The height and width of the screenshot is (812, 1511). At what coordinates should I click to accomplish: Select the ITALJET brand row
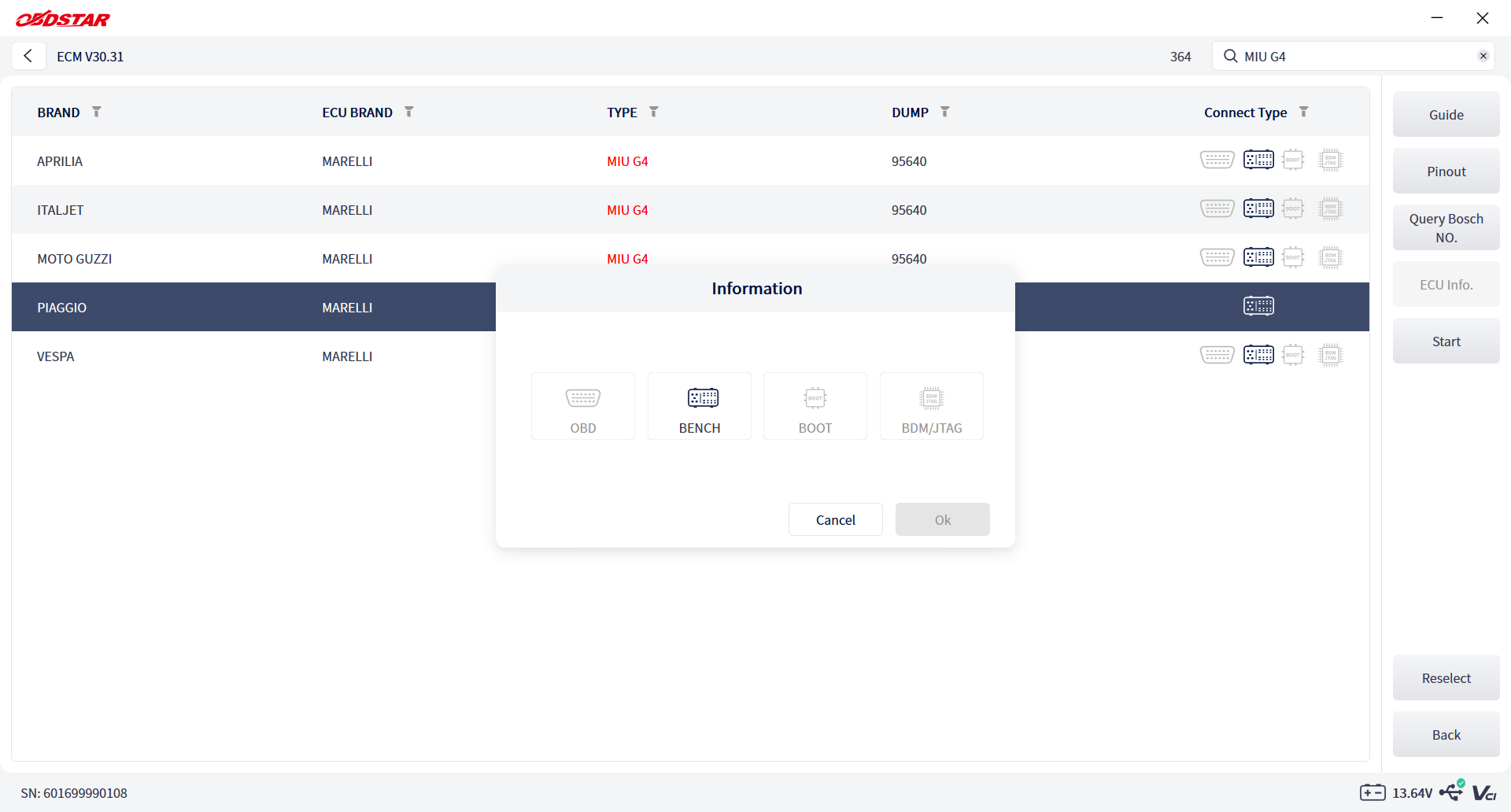click(690, 209)
